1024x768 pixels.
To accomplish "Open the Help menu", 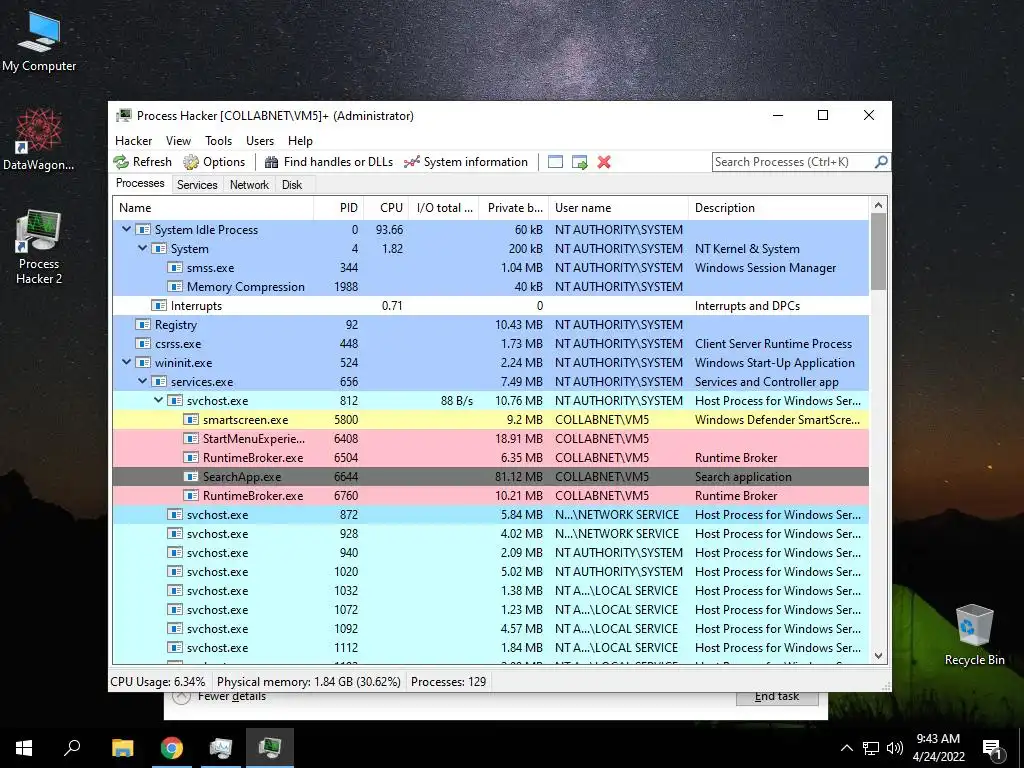I will click(300, 140).
